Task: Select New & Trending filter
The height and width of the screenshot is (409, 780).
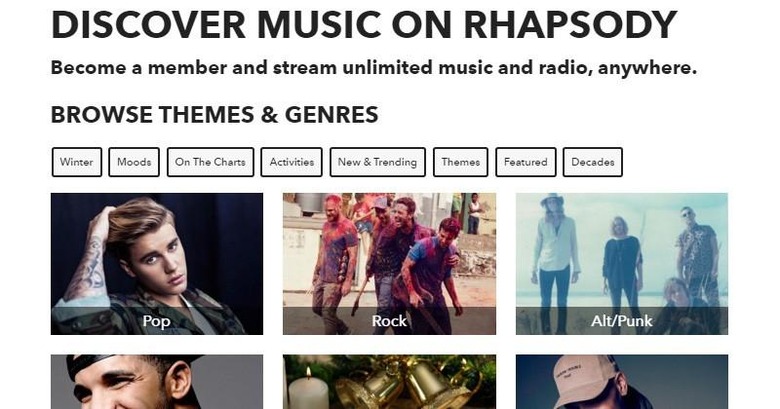Action: click(378, 162)
